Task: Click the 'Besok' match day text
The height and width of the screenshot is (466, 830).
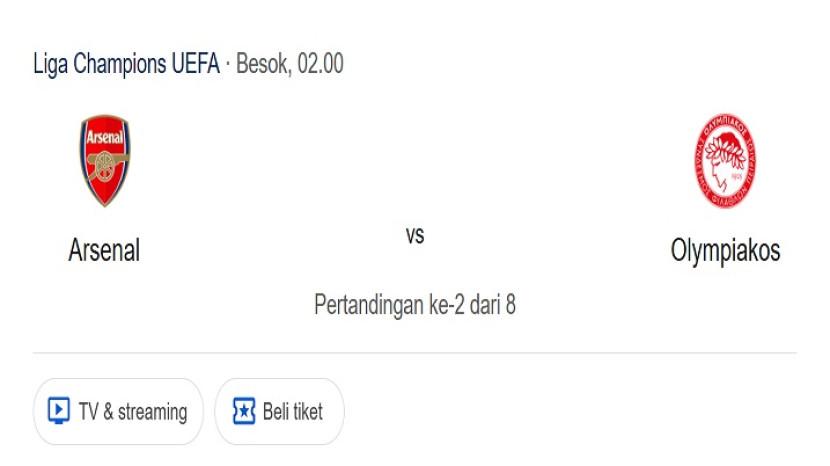Action: [262, 64]
